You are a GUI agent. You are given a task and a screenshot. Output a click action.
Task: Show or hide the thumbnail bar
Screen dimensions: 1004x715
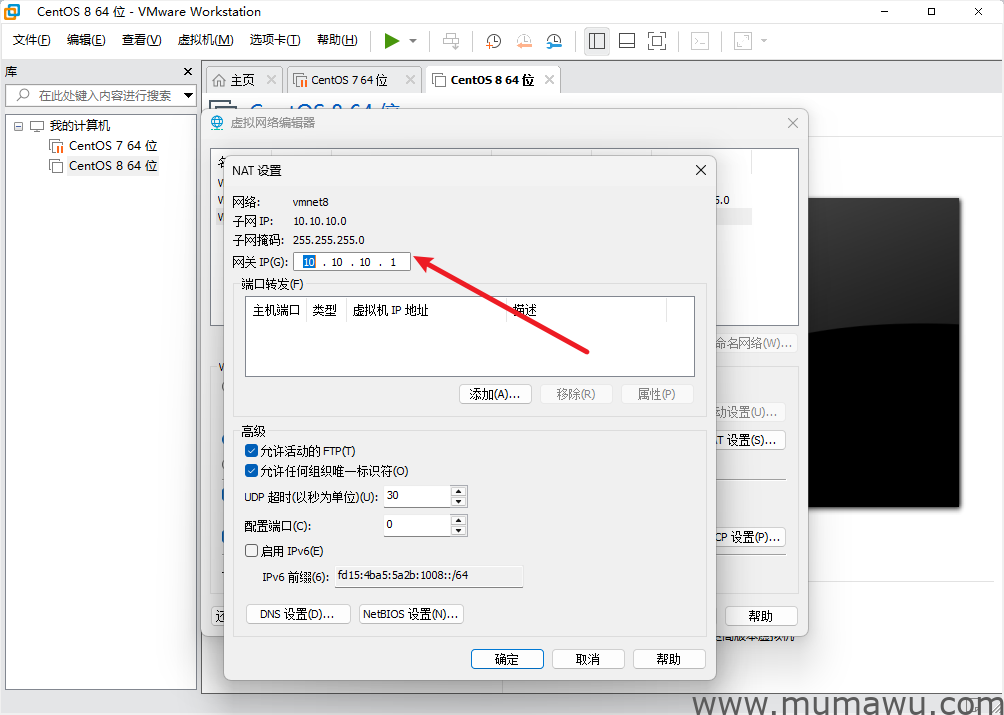pyautogui.click(x=627, y=41)
